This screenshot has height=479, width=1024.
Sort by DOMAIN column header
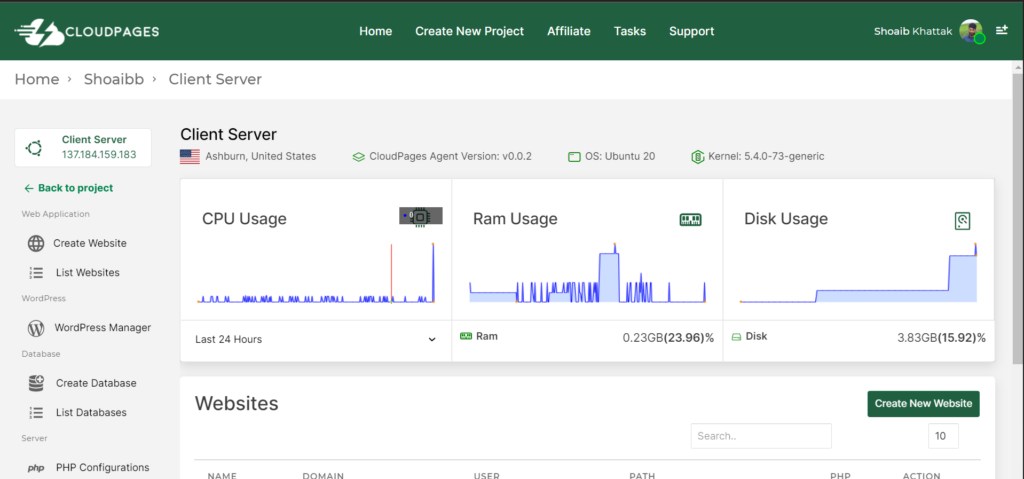323,475
